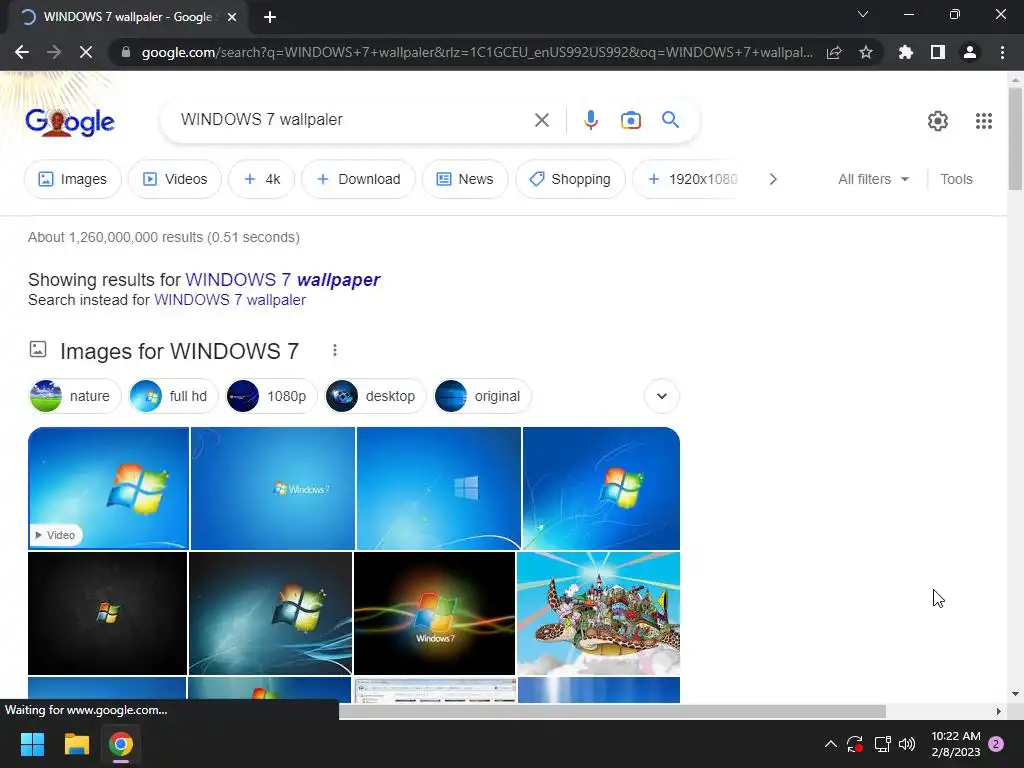Bookmark this page with the star icon
This screenshot has width=1024, height=768.
(866, 52)
